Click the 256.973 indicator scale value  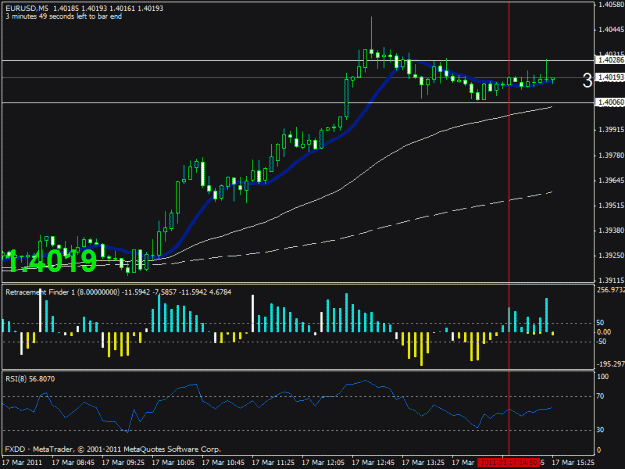pos(611,290)
